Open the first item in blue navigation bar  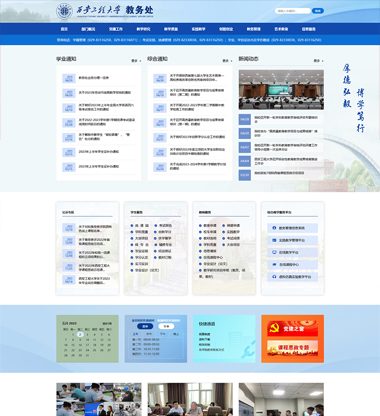click(x=64, y=29)
